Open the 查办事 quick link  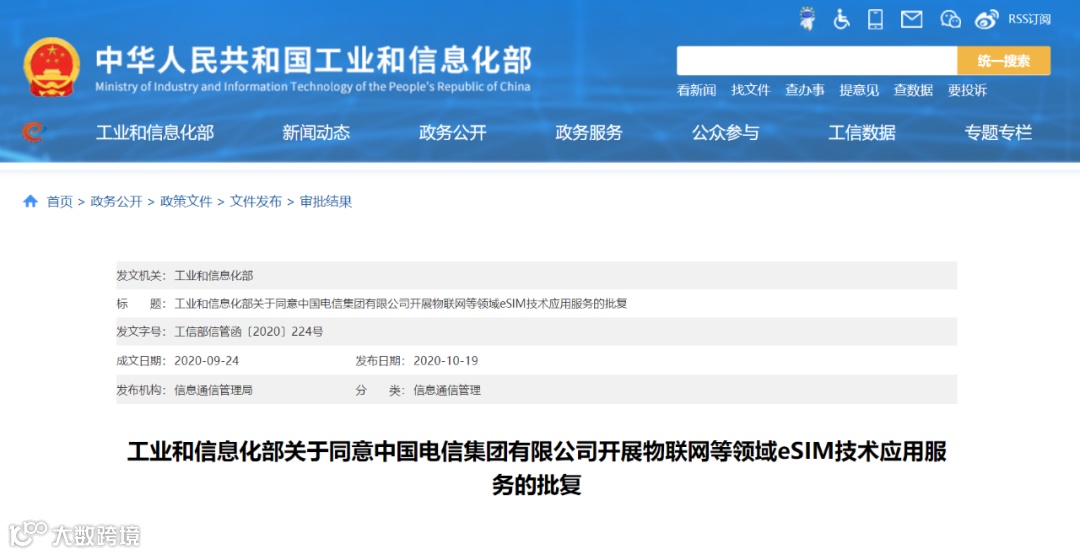click(804, 90)
